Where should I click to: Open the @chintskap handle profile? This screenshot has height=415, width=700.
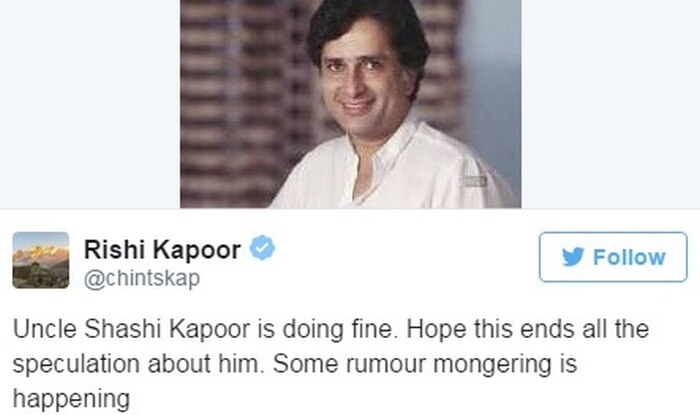(142, 279)
